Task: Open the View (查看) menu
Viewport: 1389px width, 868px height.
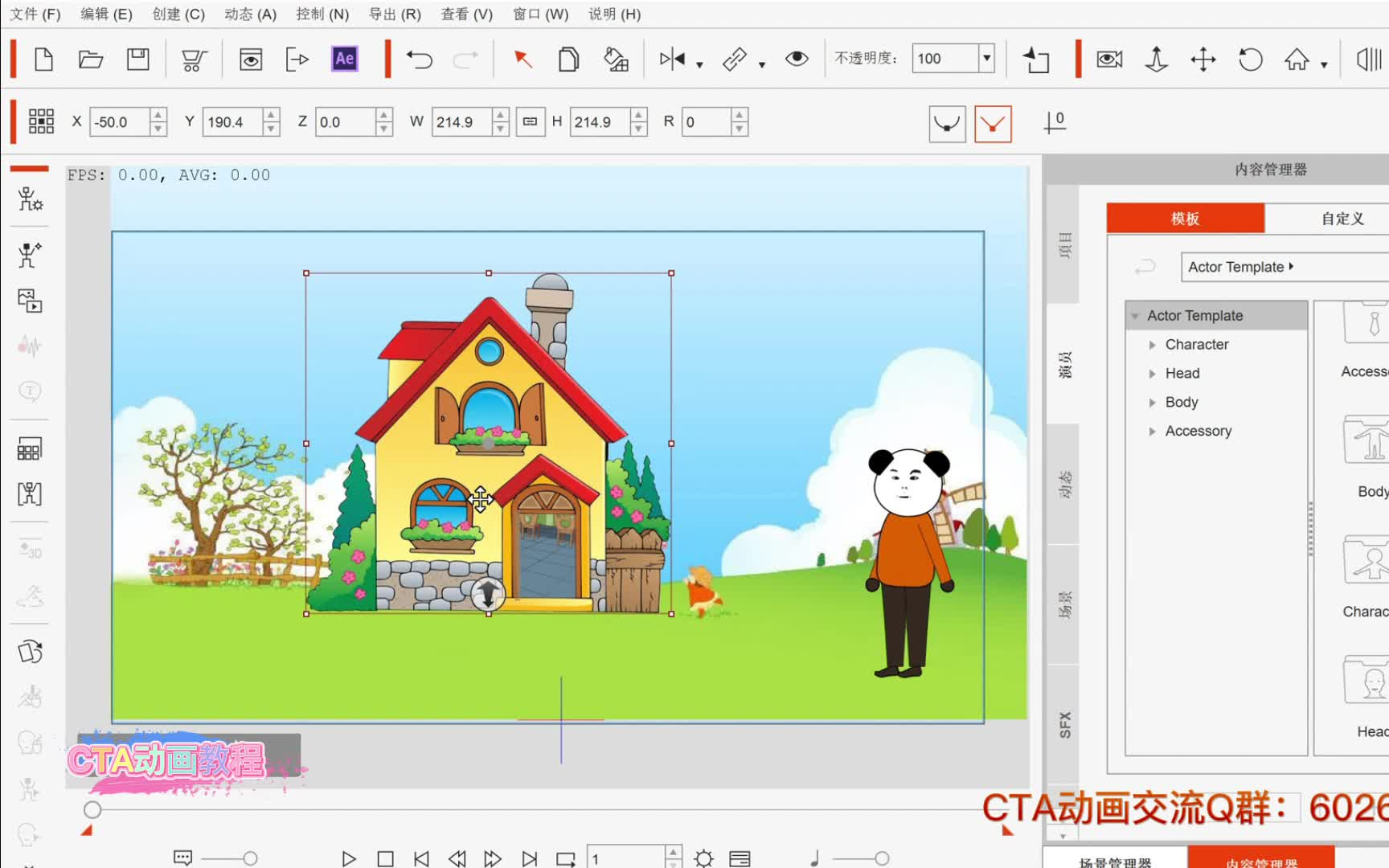Action: [x=466, y=14]
